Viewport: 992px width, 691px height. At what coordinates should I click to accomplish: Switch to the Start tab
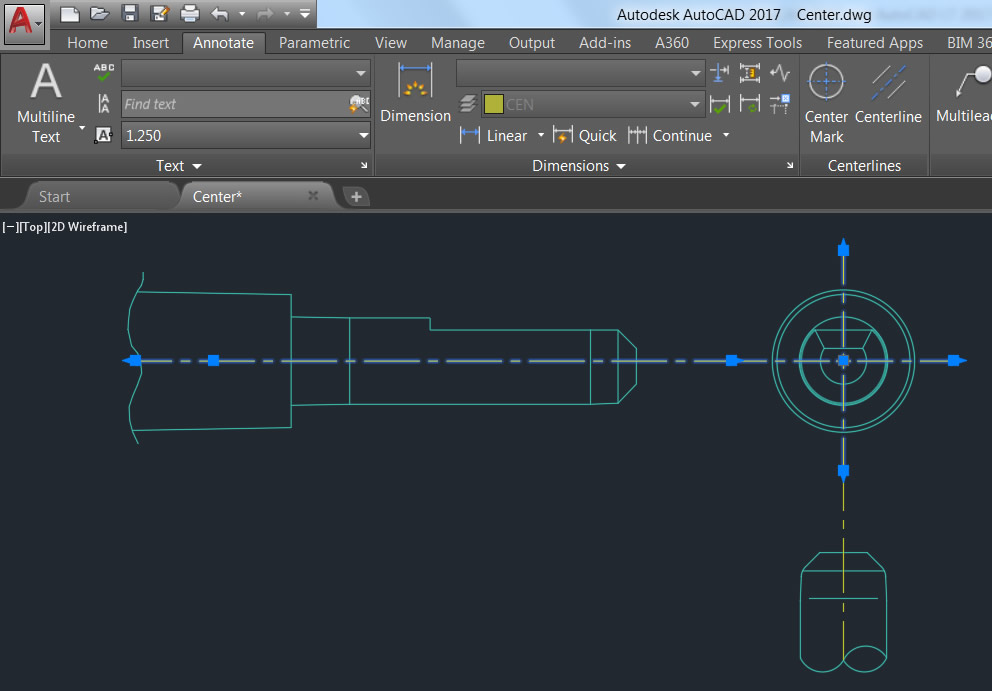pos(54,196)
